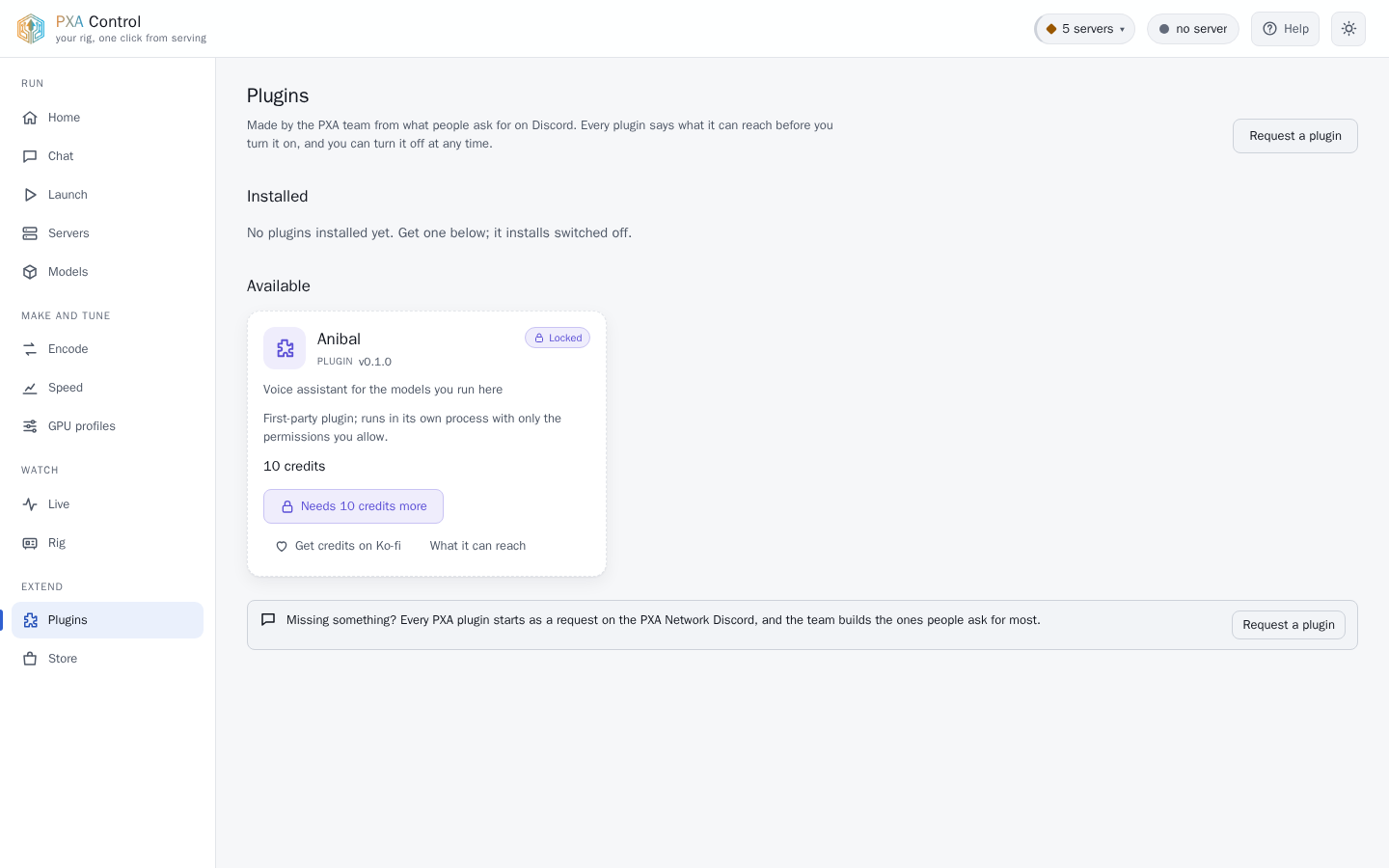Viewport: 1389px width, 868px height.
Task: Click the top Request a plugin button
Action: pyautogui.click(x=1295, y=136)
